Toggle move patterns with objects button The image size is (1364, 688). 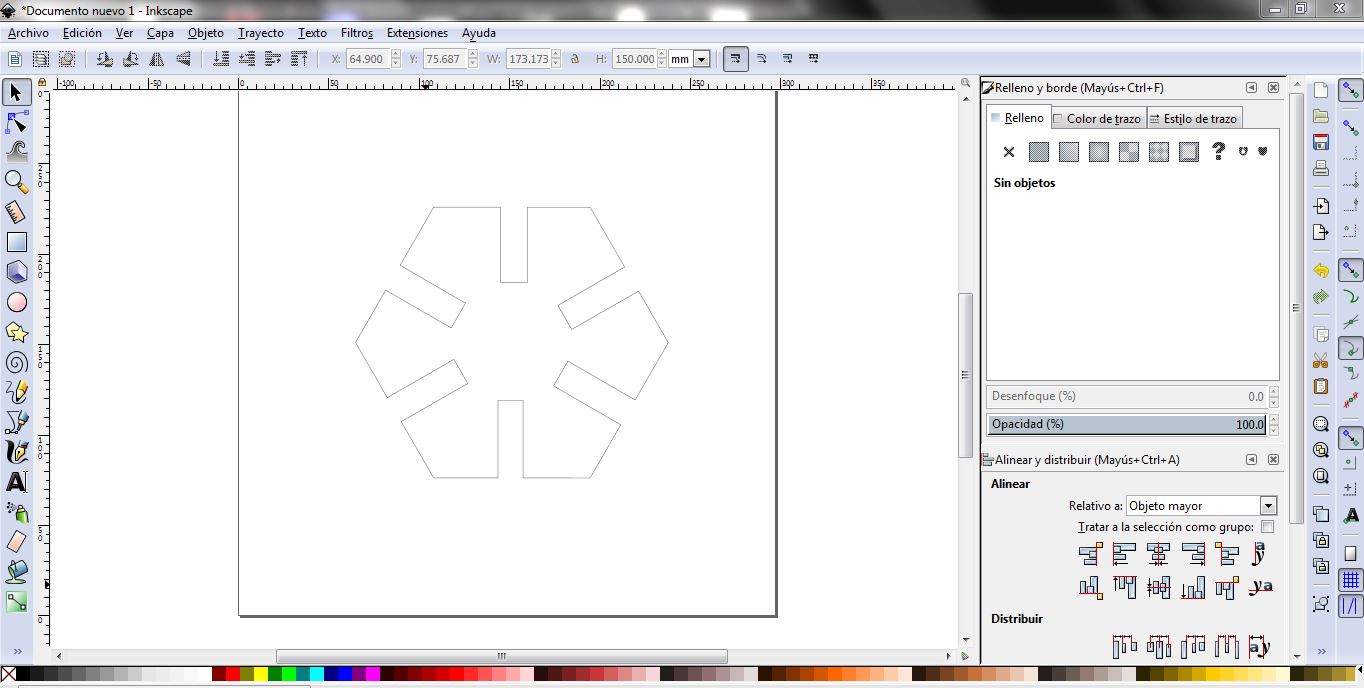click(814, 59)
